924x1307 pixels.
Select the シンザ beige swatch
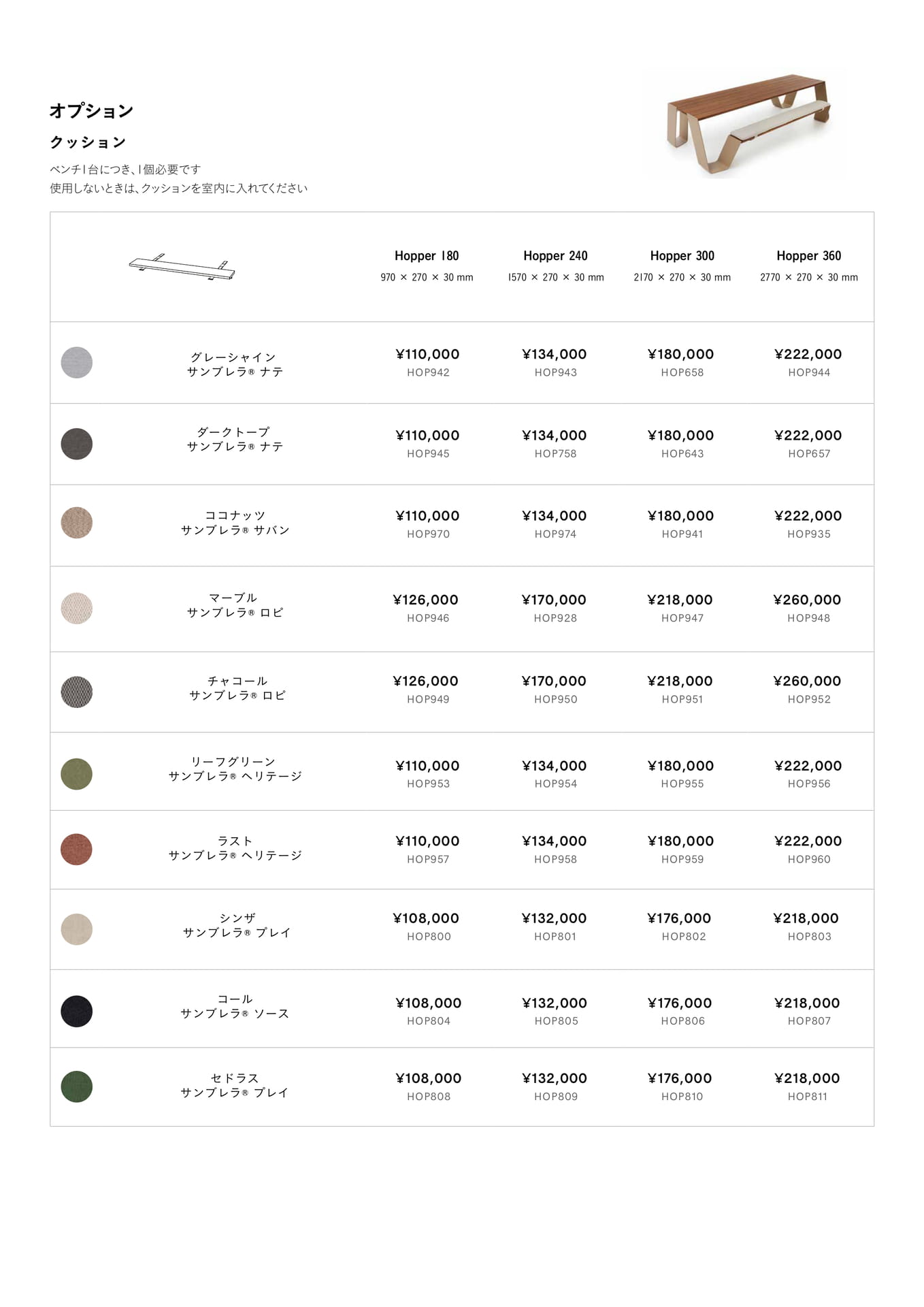[77, 929]
